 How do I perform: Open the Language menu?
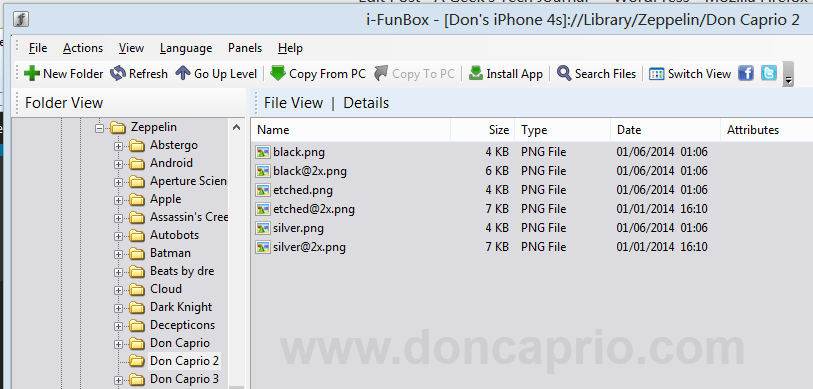(186, 48)
